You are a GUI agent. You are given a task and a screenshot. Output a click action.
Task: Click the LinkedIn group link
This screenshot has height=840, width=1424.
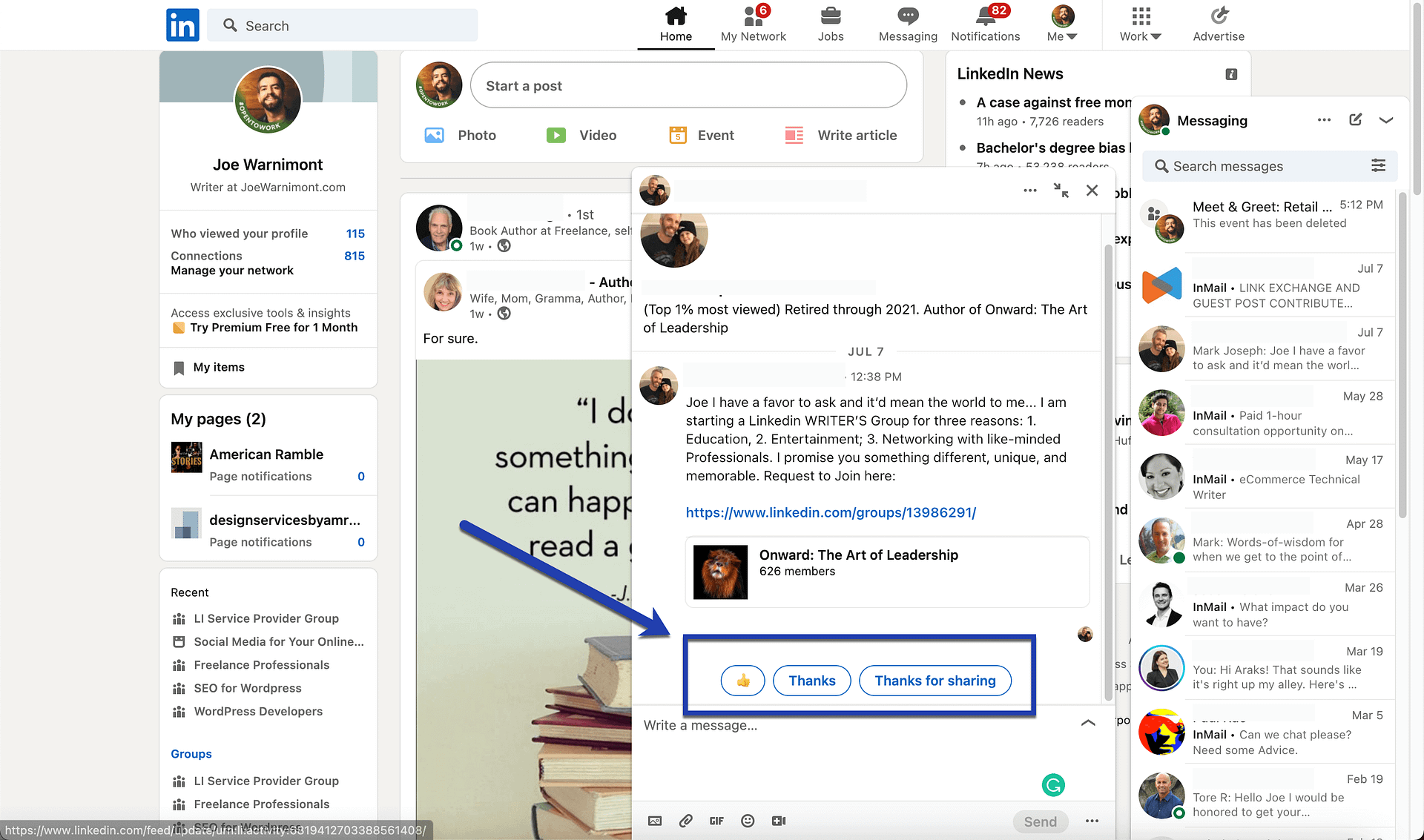click(x=830, y=512)
